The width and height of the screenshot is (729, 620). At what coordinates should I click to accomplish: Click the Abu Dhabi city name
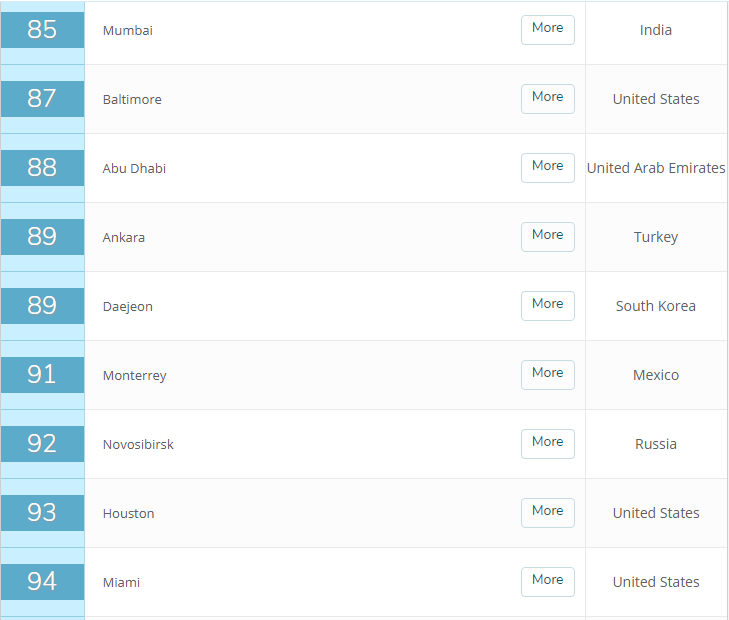point(134,169)
